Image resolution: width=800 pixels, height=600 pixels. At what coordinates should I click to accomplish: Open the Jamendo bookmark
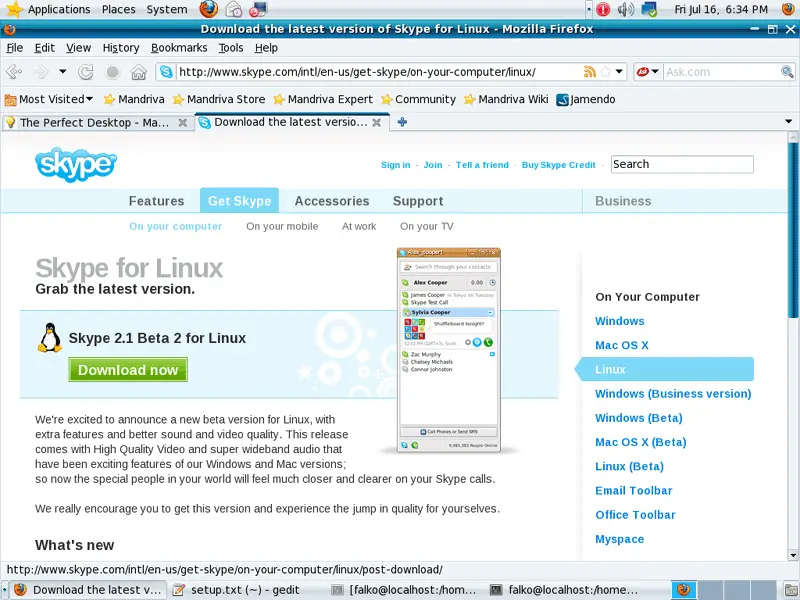(586, 99)
